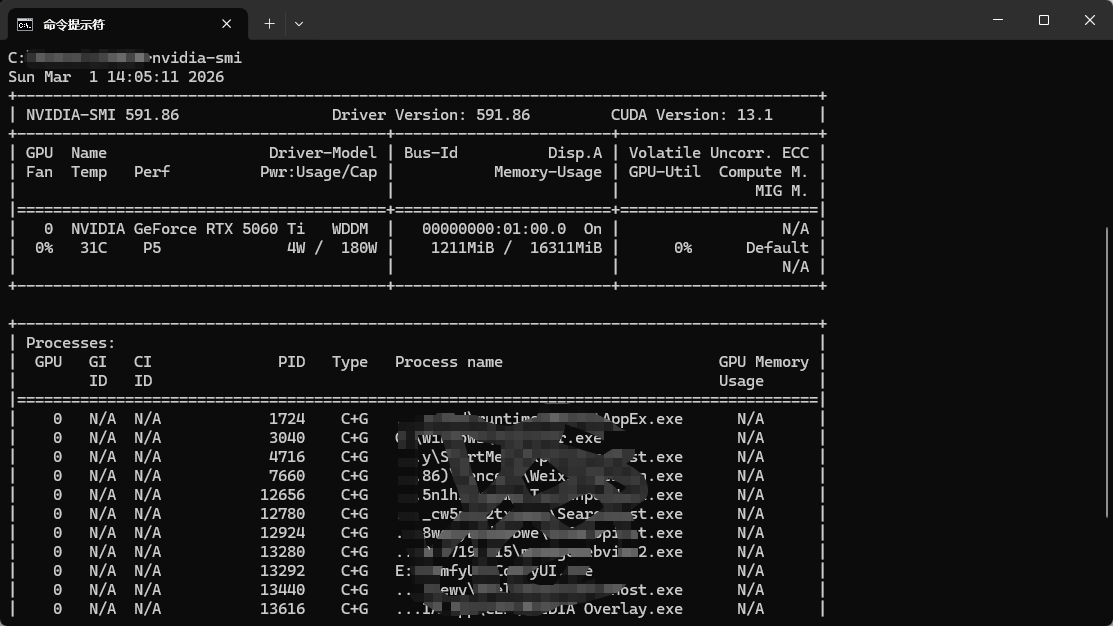This screenshot has height=626, width=1113.
Task: Click PID '12656' in process list
Action: [x=283, y=495]
